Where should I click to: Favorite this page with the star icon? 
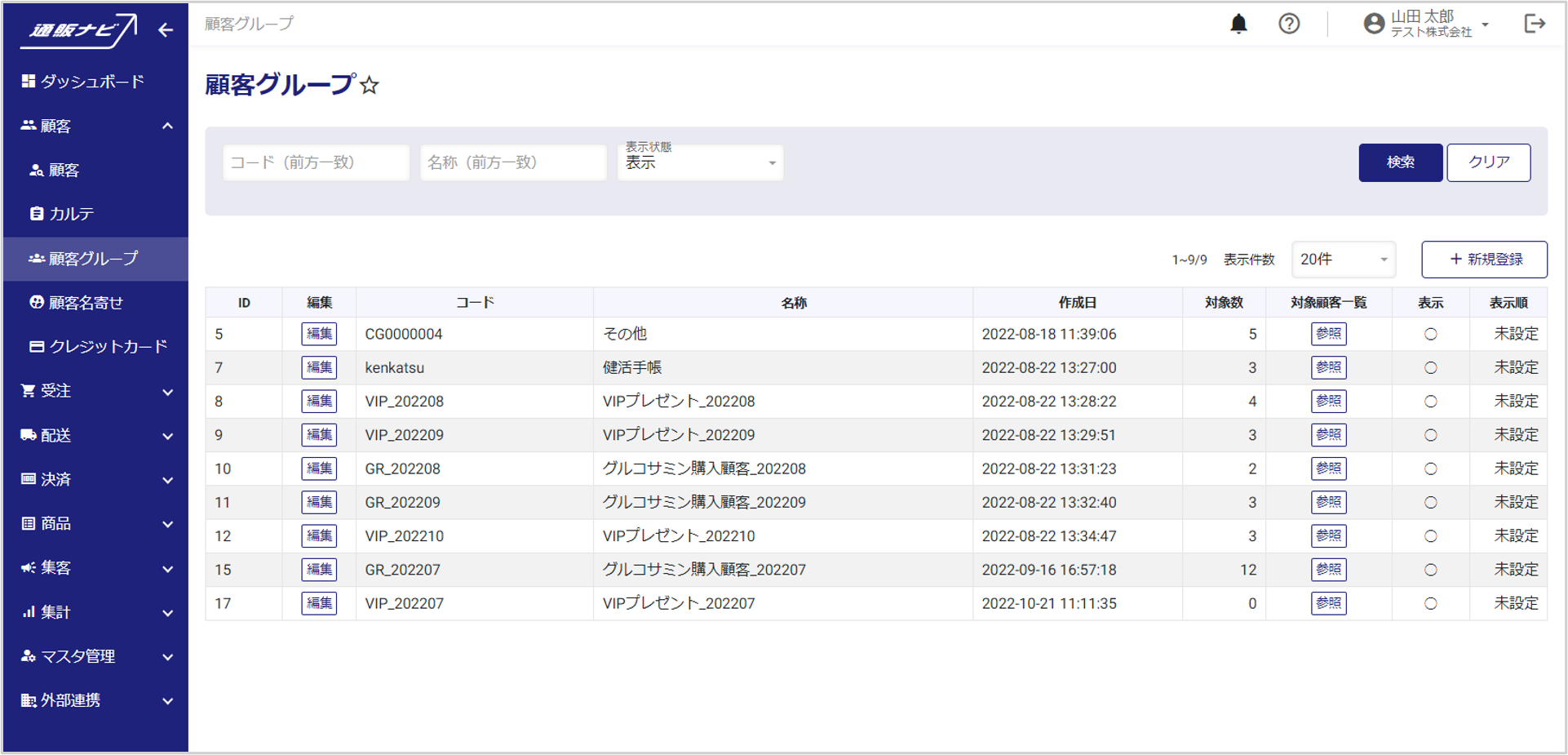pyautogui.click(x=370, y=85)
